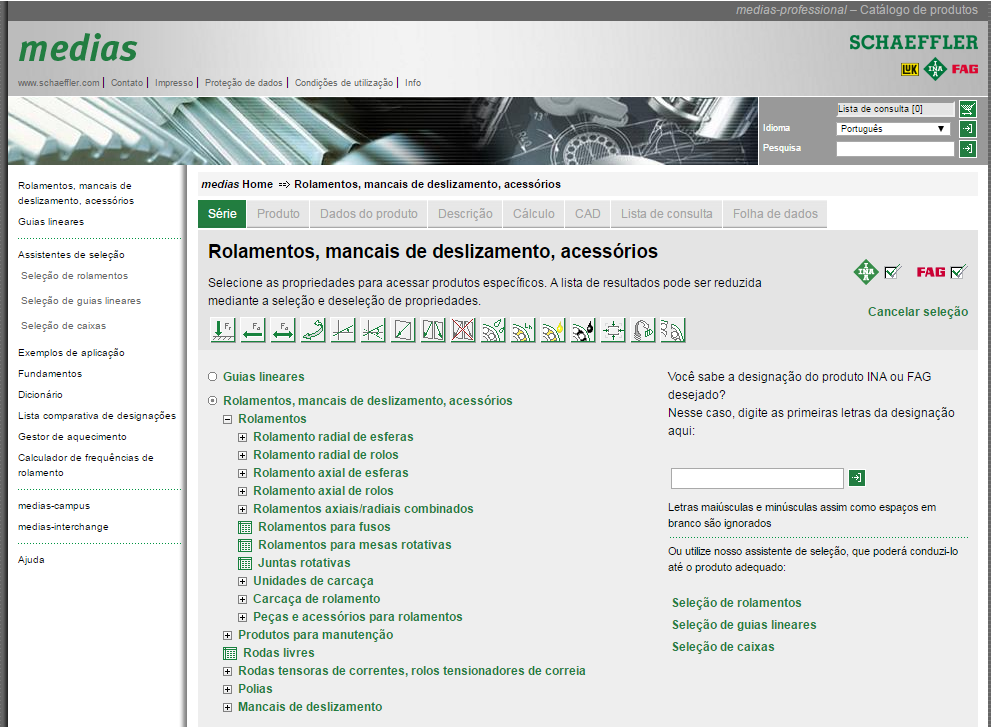Image resolution: width=991 pixels, height=728 pixels.
Task: Select the red crossed-out seal property icon
Action: pos(463,331)
